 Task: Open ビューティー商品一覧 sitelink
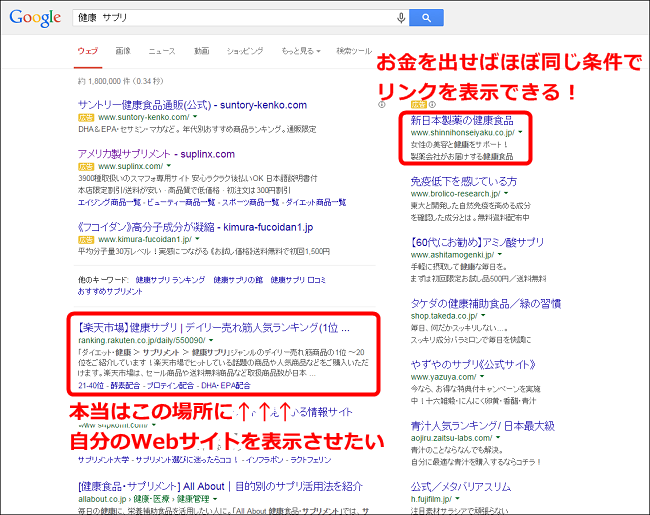tap(181, 202)
